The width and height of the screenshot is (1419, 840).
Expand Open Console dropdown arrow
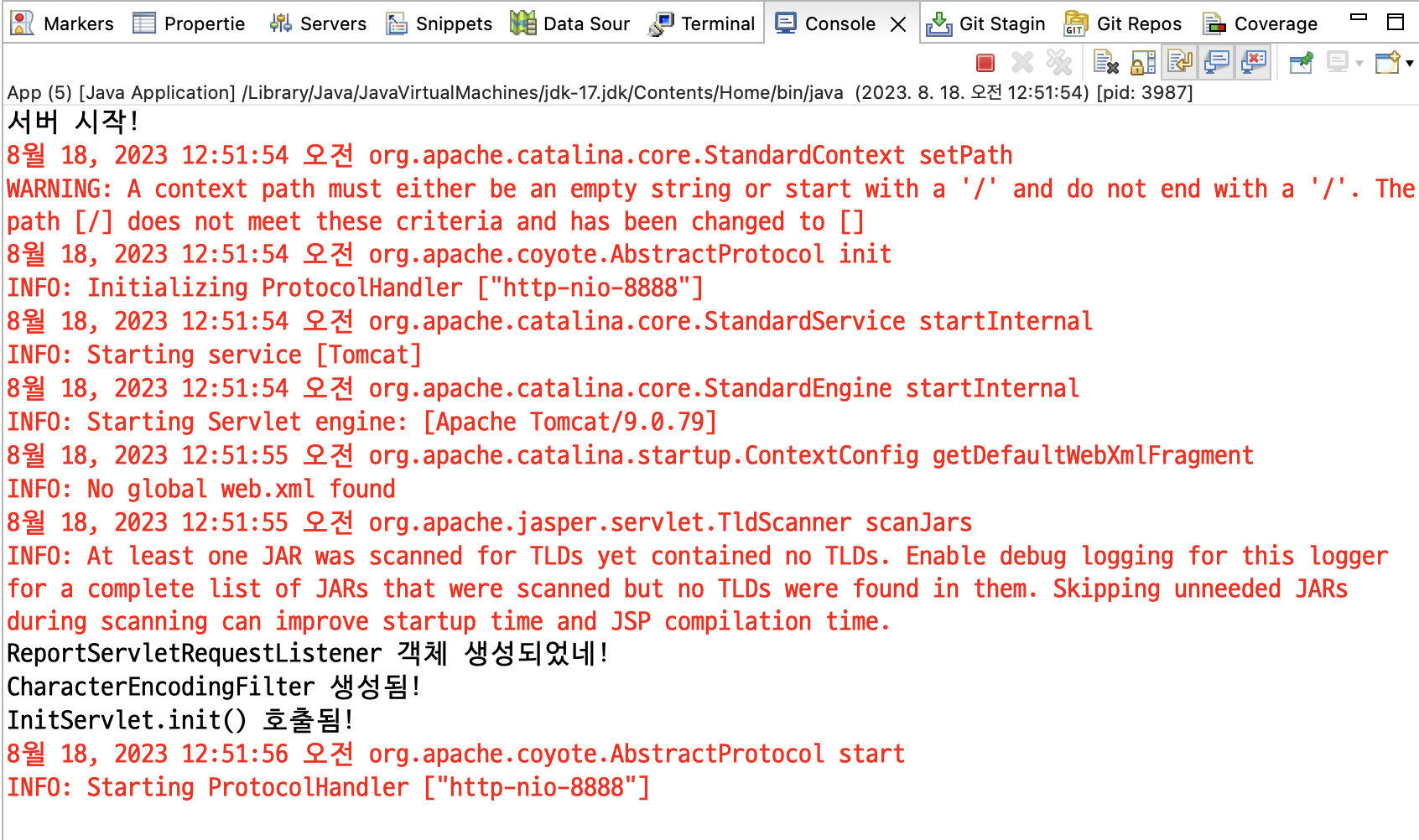click(x=1410, y=64)
